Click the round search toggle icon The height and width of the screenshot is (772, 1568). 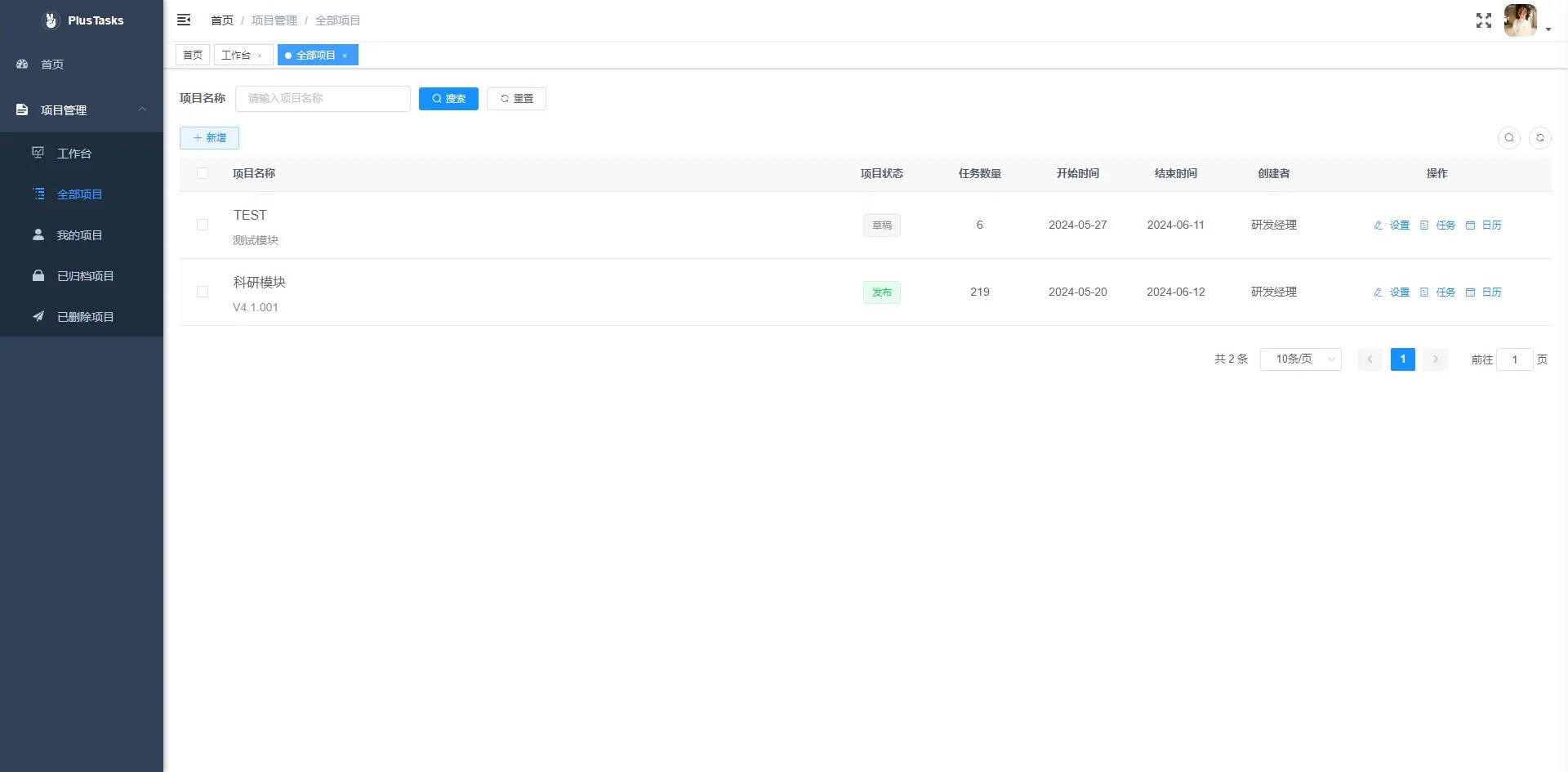pyautogui.click(x=1508, y=138)
